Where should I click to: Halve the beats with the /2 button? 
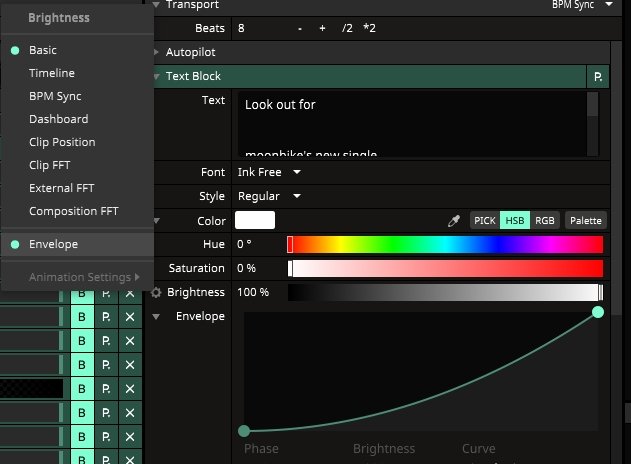347,28
